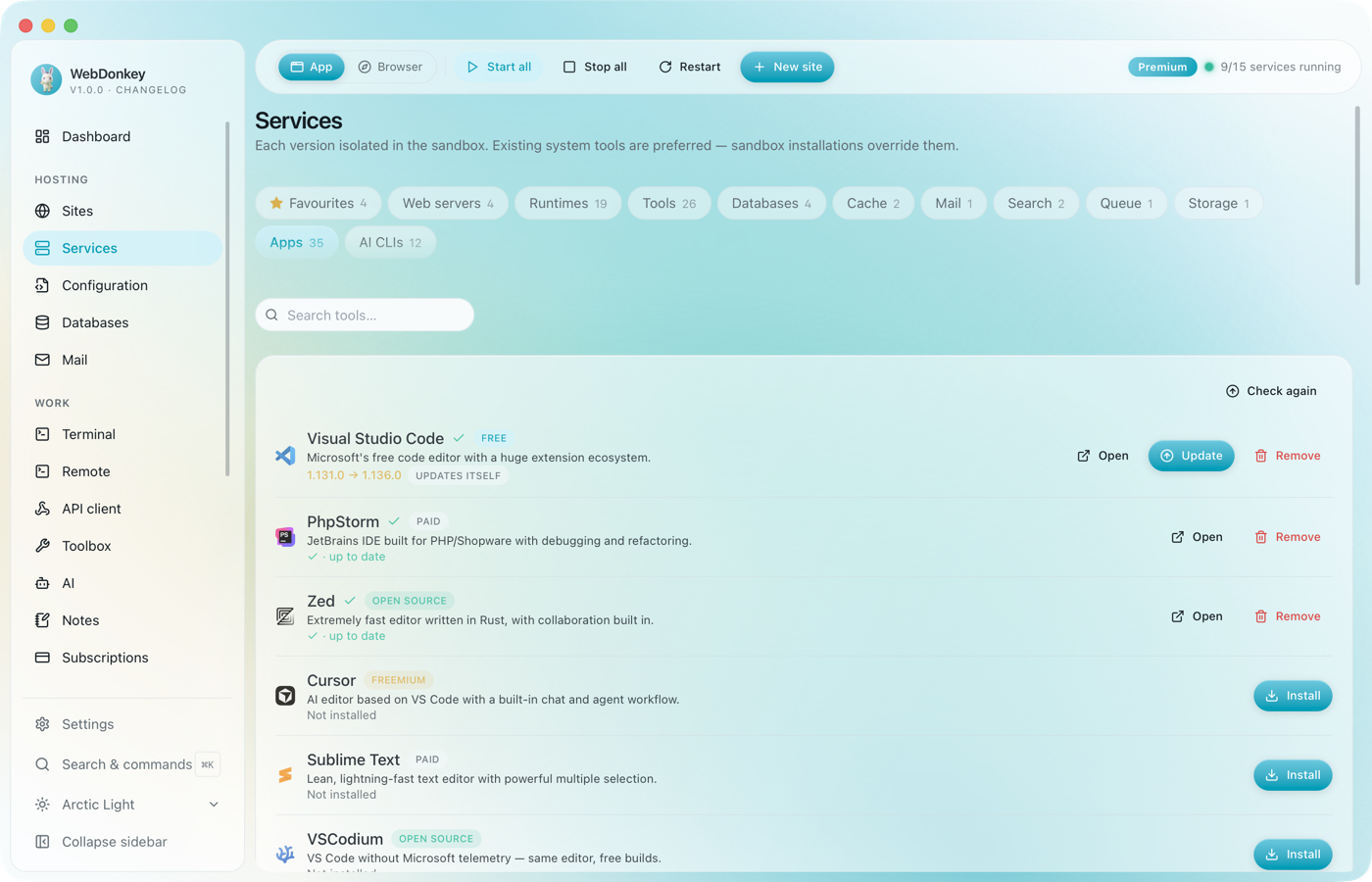Image resolution: width=1372 pixels, height=882 pixels.
Task: Click Stop all services
Action: coord(595,67)
